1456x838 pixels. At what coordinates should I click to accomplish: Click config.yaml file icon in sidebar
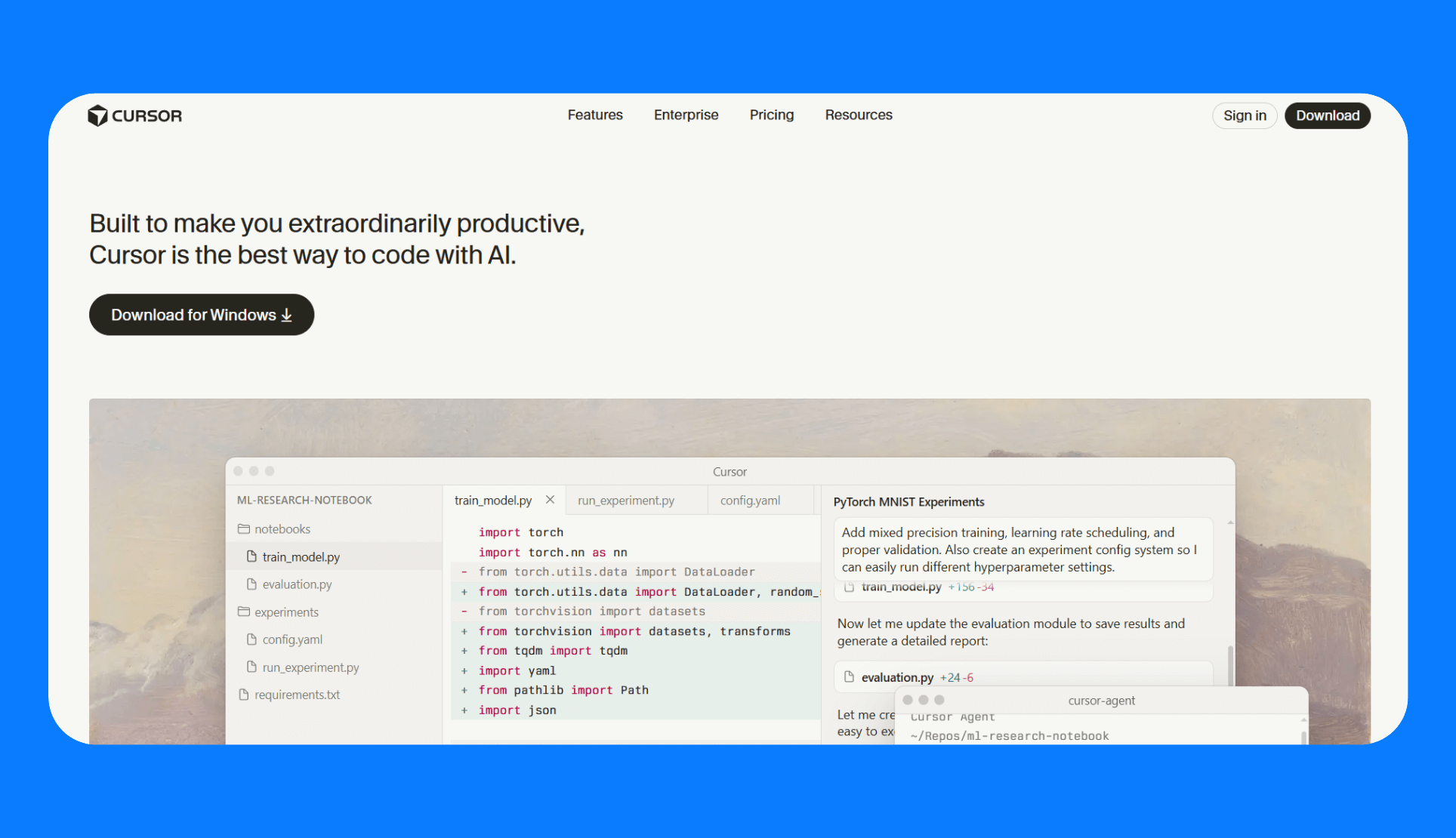[251, 639]
